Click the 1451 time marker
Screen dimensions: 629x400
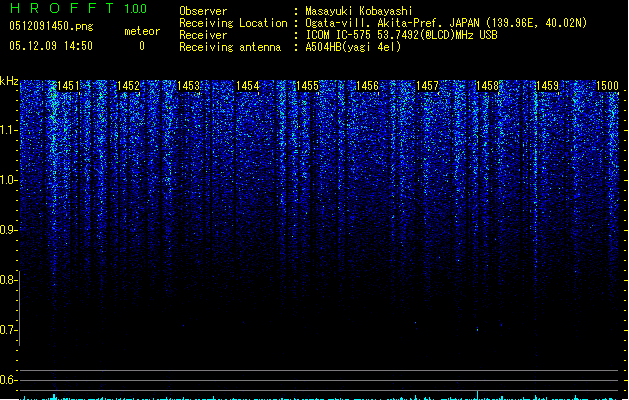(69, 86)
